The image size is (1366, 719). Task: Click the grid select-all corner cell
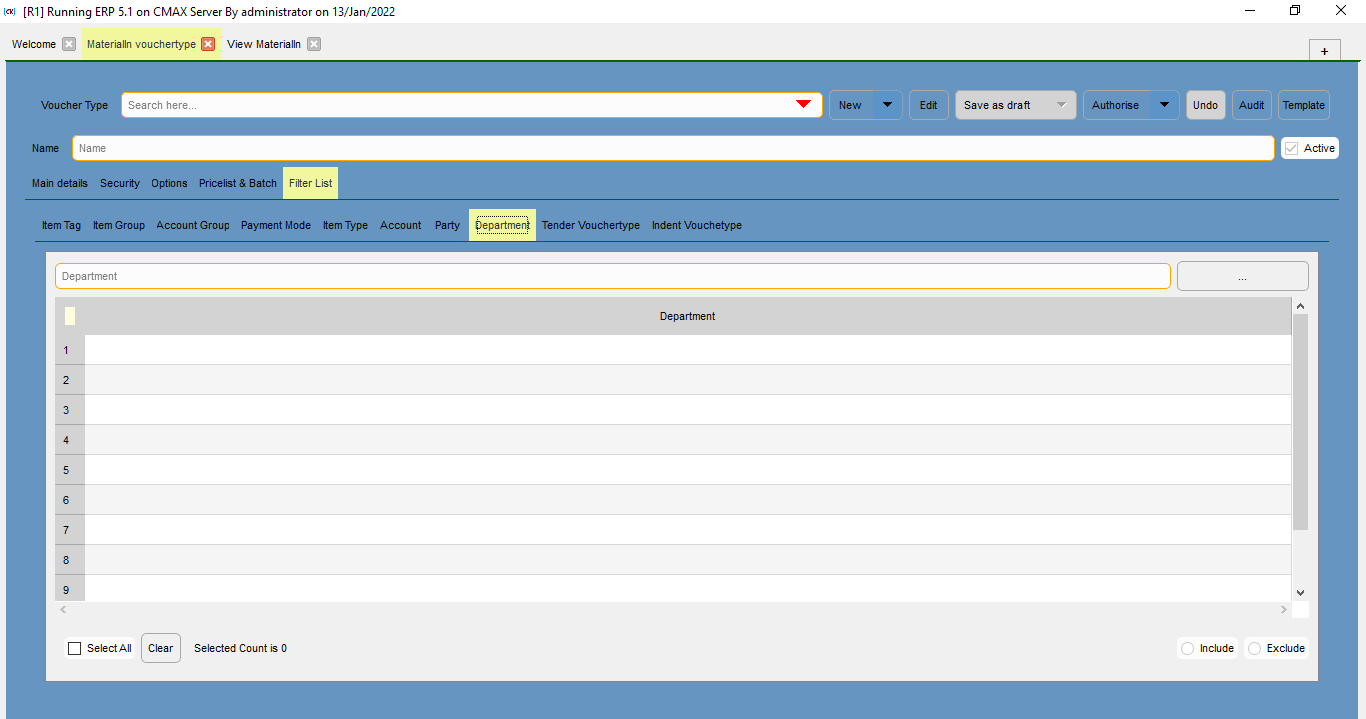point(70,316)
